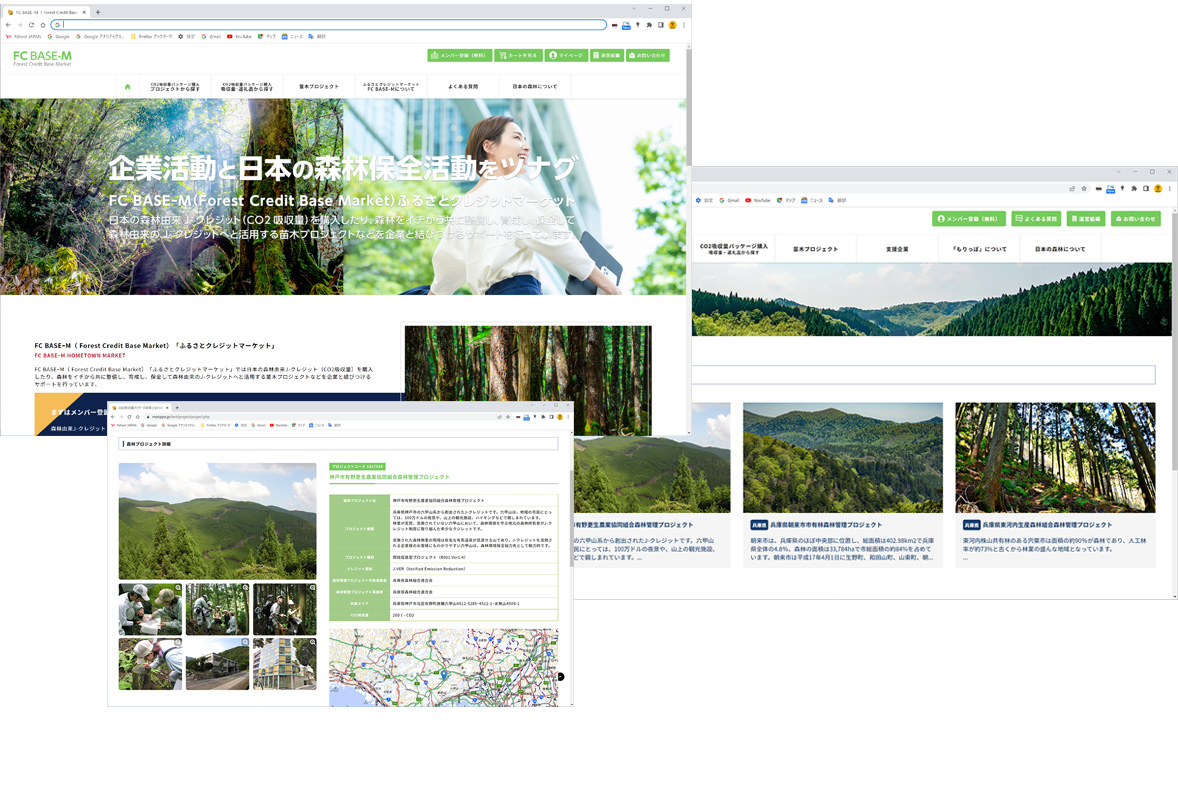1178x801 pixels.
Task: Click the green home icon in FC BASE-M navigation
Action: point(127,87)
